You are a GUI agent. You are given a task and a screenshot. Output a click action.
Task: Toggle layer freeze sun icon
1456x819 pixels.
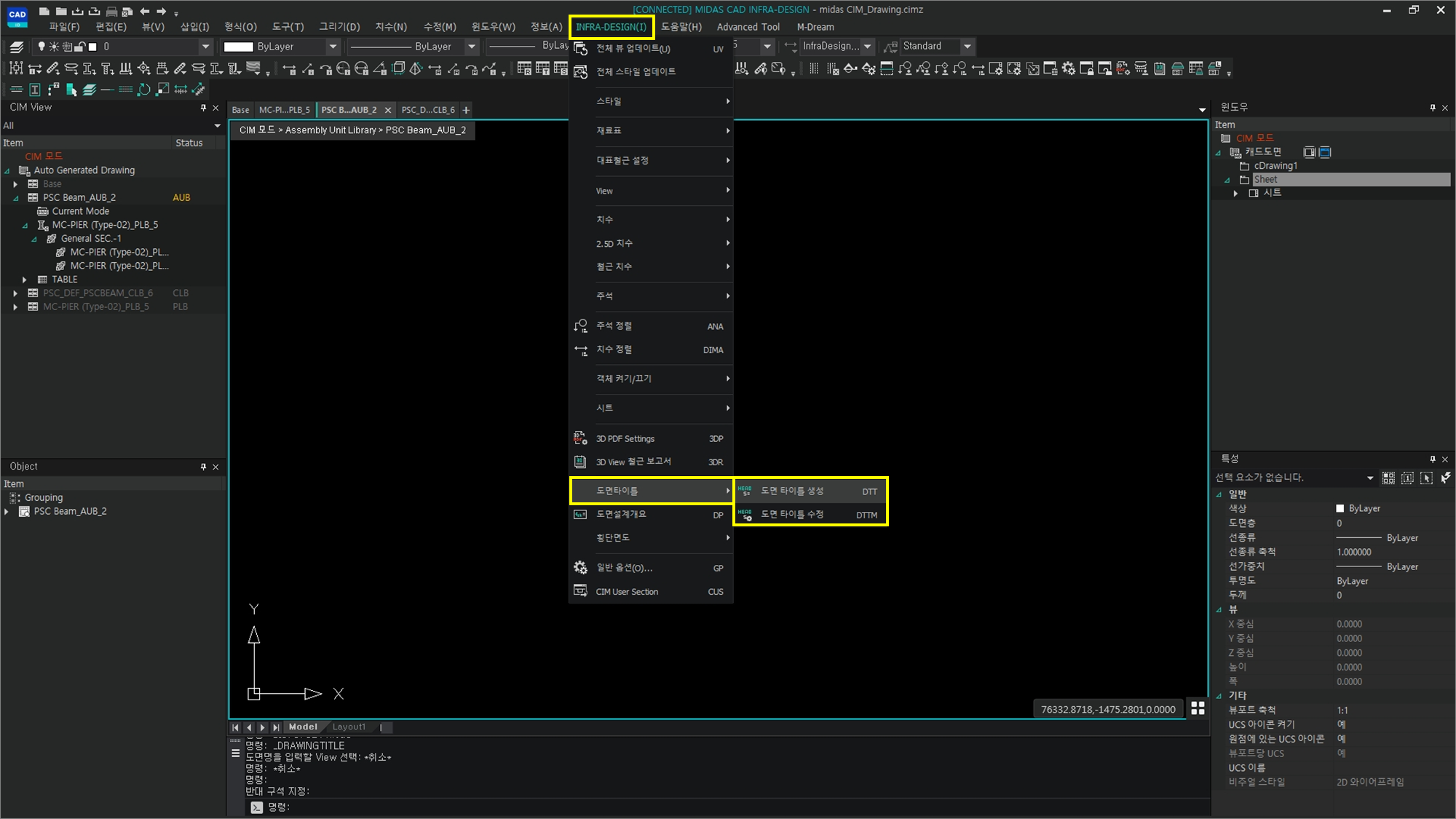click(54, 47)
